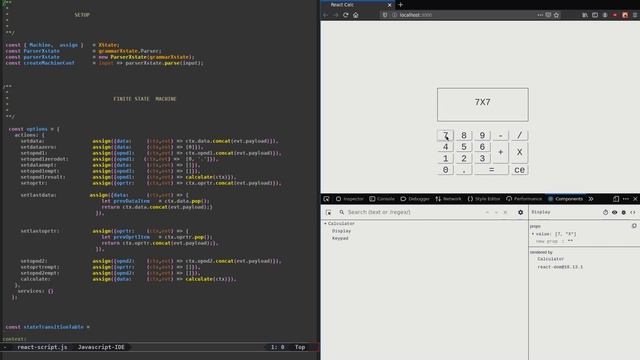Viewport: 640px width, 360px height.
Task: Bookmark this page with the star icon
Action: 556,15
